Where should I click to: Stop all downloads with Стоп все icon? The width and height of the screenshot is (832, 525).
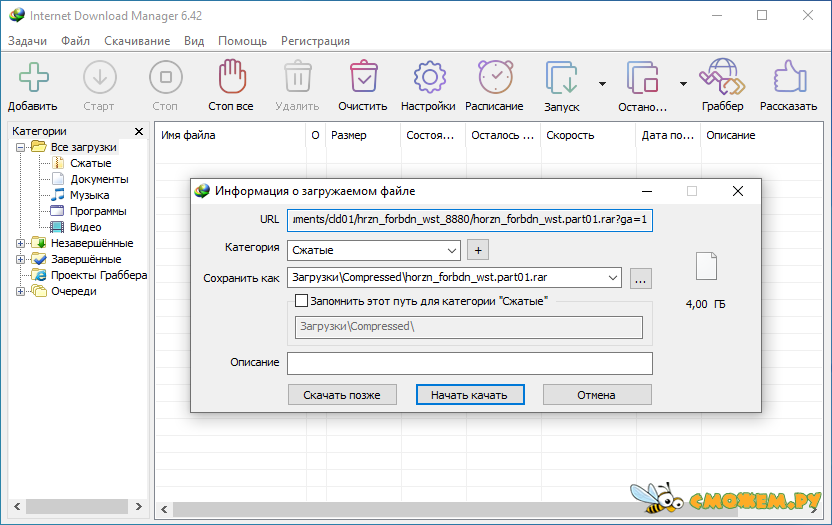pyautogui.click(x=232, y=77)
